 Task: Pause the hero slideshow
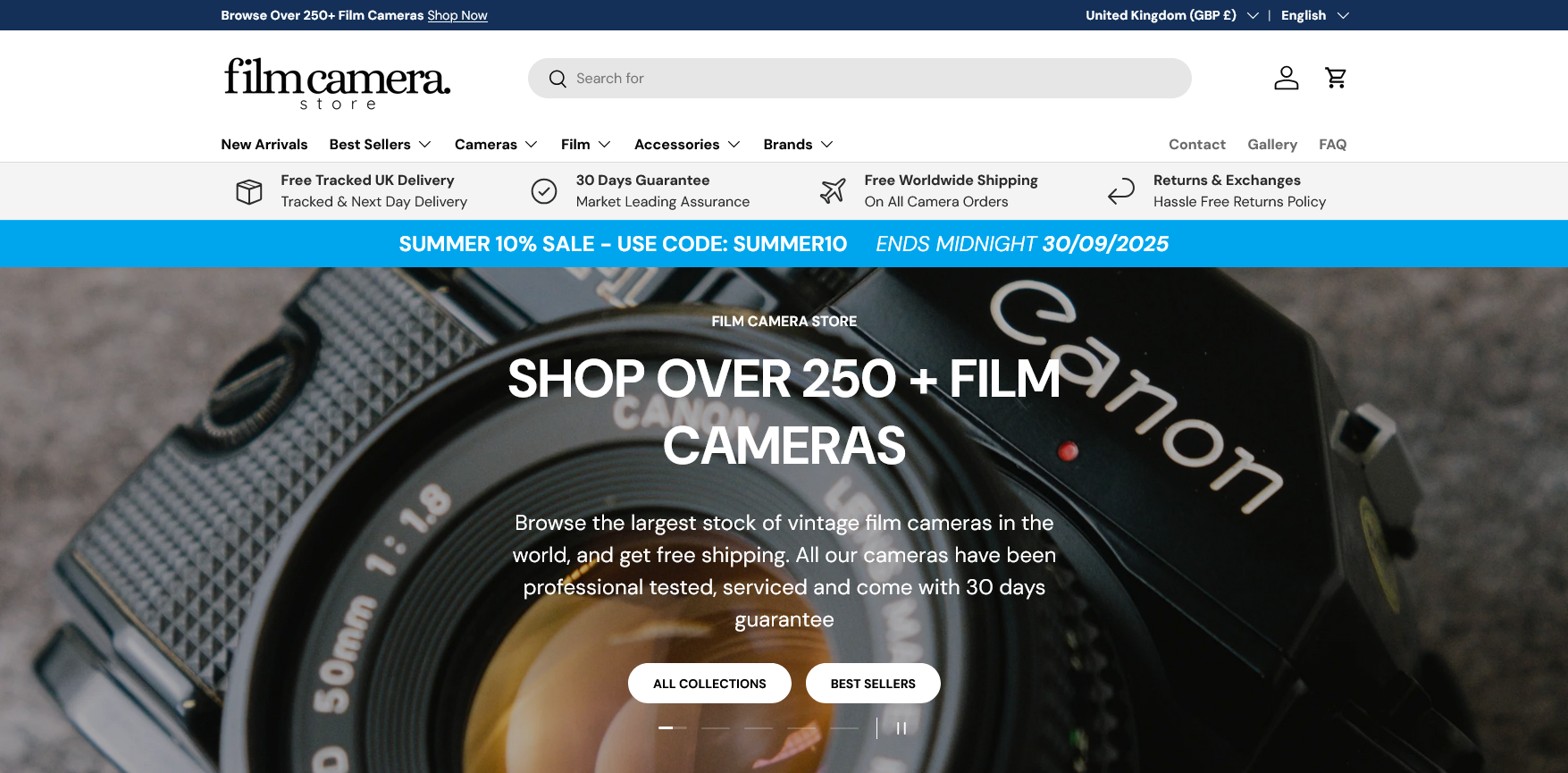(901, 728)
